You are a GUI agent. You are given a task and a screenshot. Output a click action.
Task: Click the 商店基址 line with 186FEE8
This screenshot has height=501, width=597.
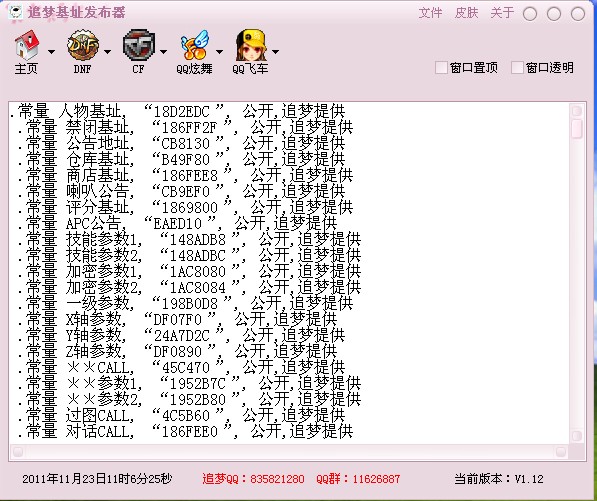coord(185,176)
